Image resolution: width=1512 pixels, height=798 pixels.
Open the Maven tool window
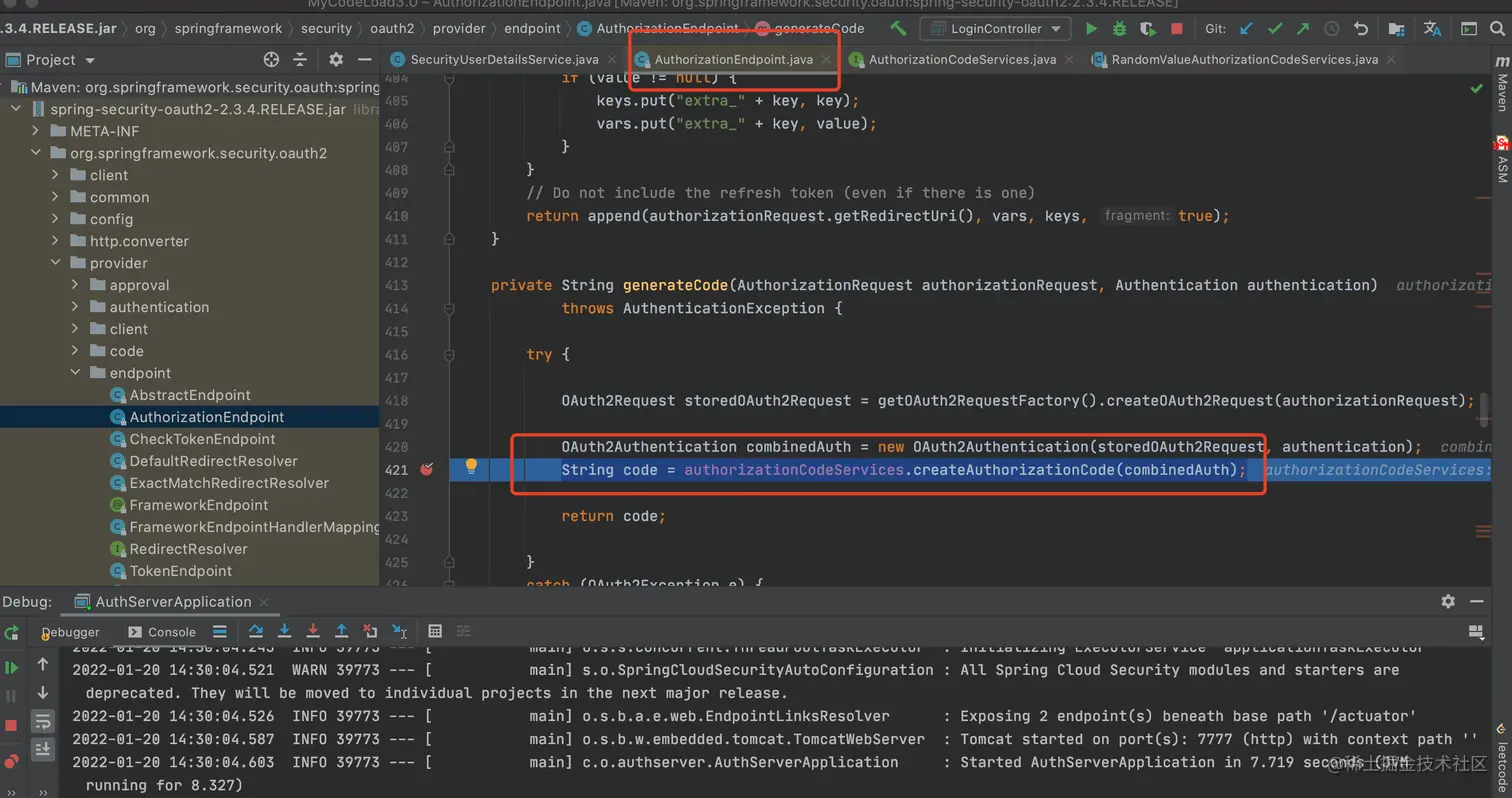1501,86
